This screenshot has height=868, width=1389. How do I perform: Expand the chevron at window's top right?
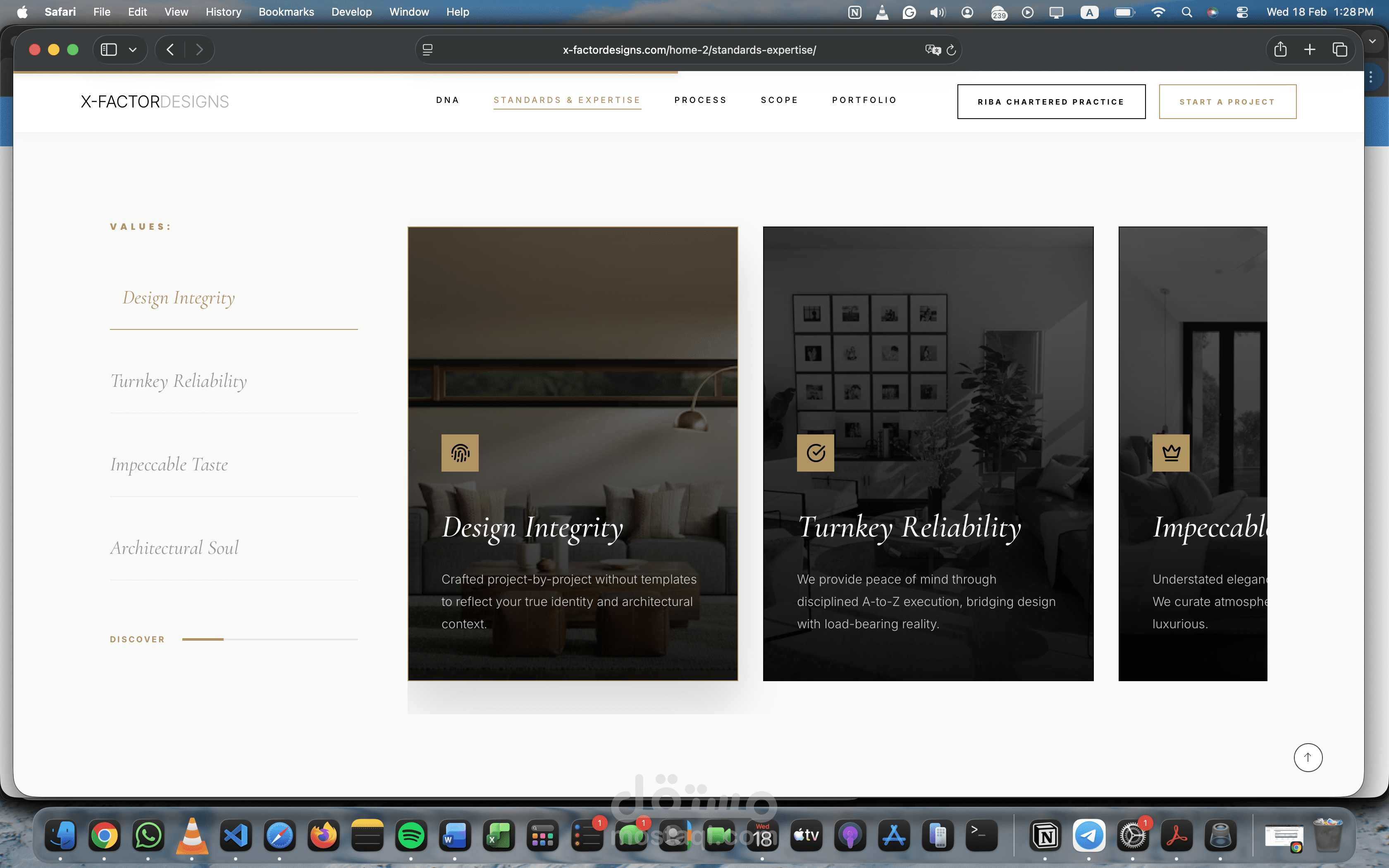pyautogui.click(x=1372, y=41)
